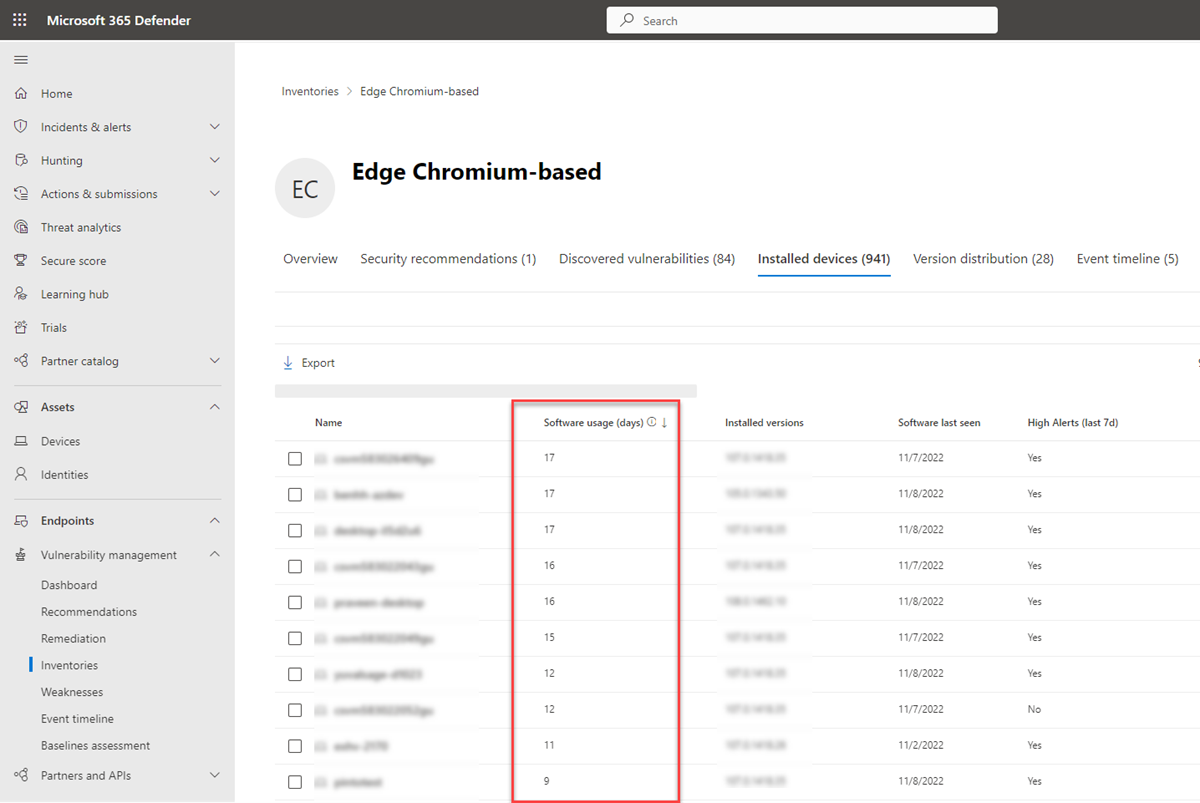
Task: Click the Software usage info icon
Action: [x=652, y=423]
